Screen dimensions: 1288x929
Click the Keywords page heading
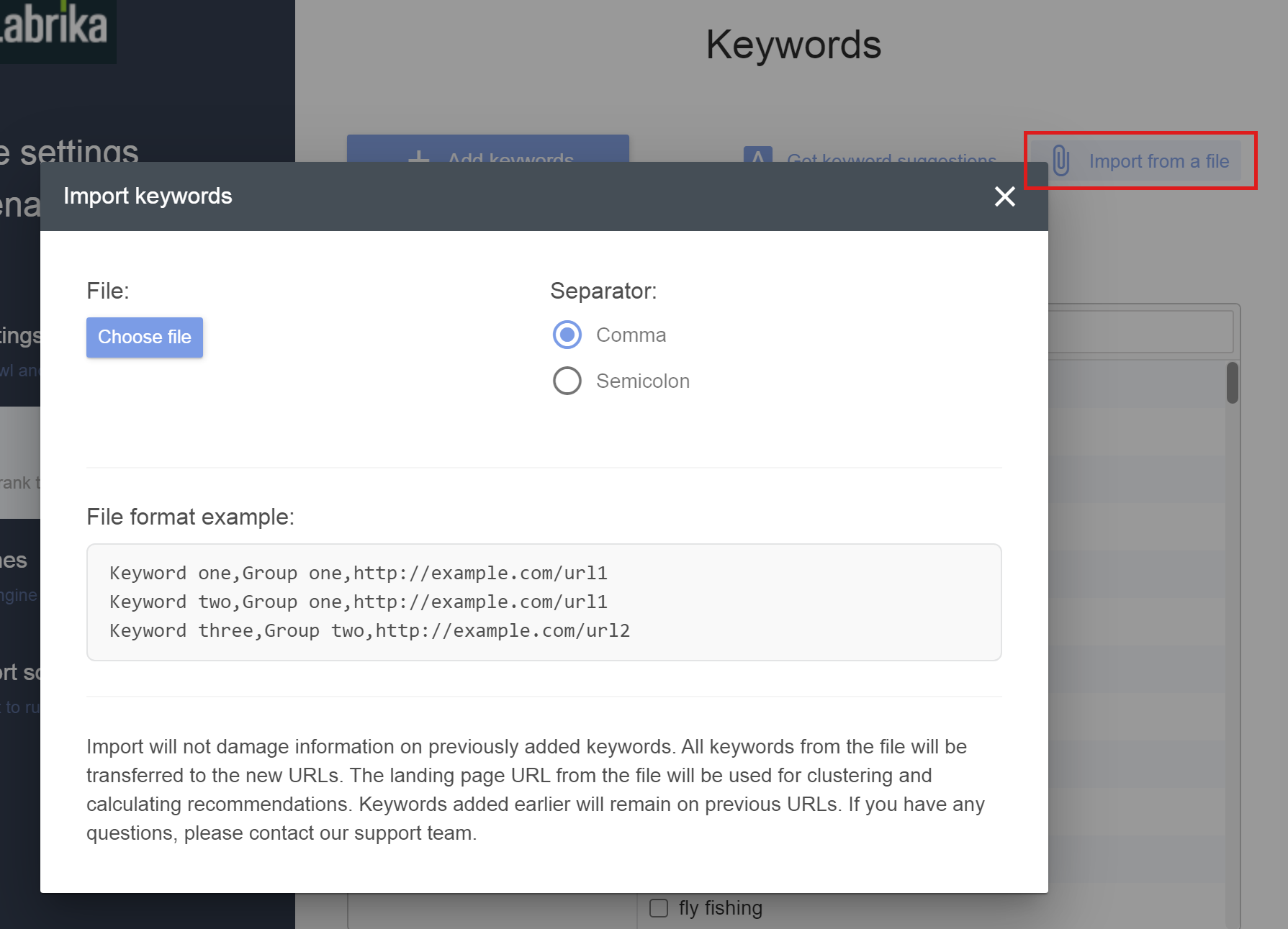[793, 45]
